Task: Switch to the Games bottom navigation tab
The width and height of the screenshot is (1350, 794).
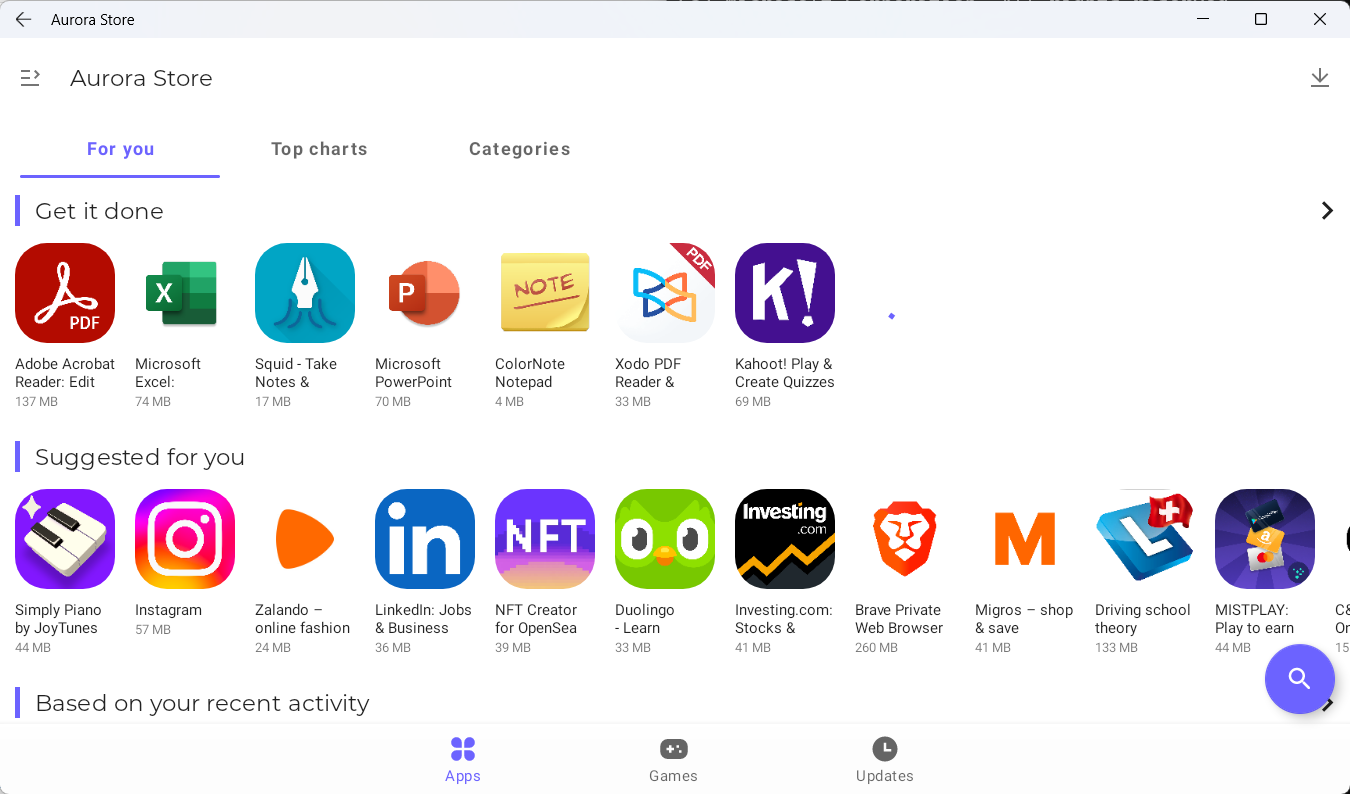Action: [673, 760]
